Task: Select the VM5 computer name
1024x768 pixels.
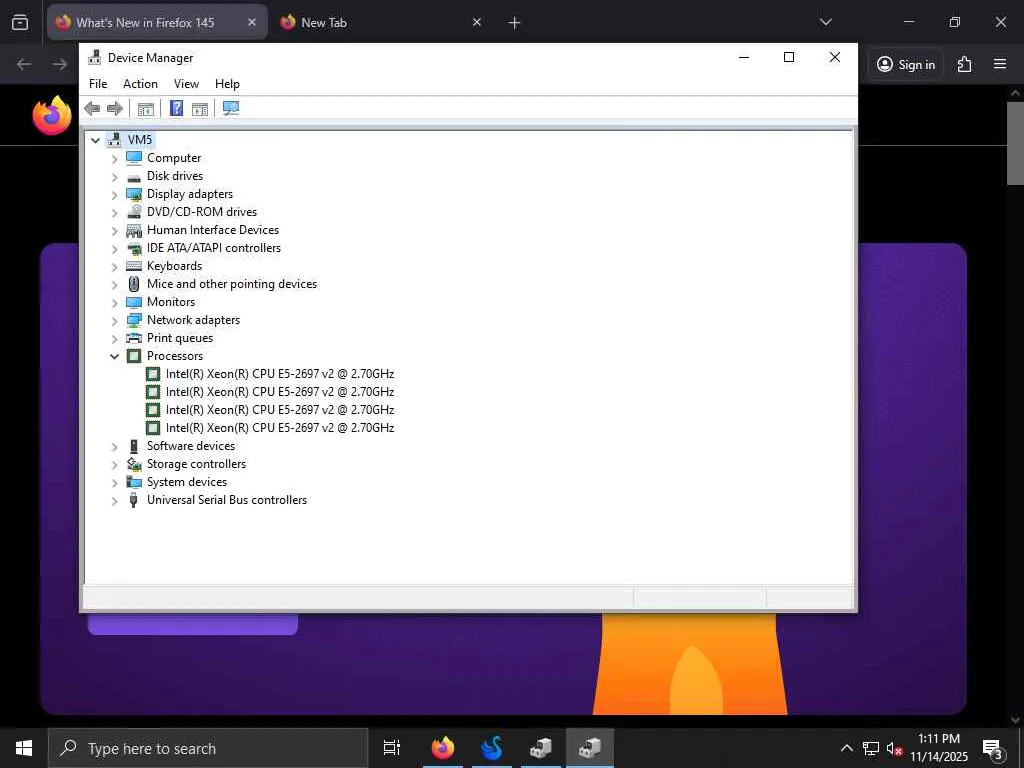Action: point(140,140)
